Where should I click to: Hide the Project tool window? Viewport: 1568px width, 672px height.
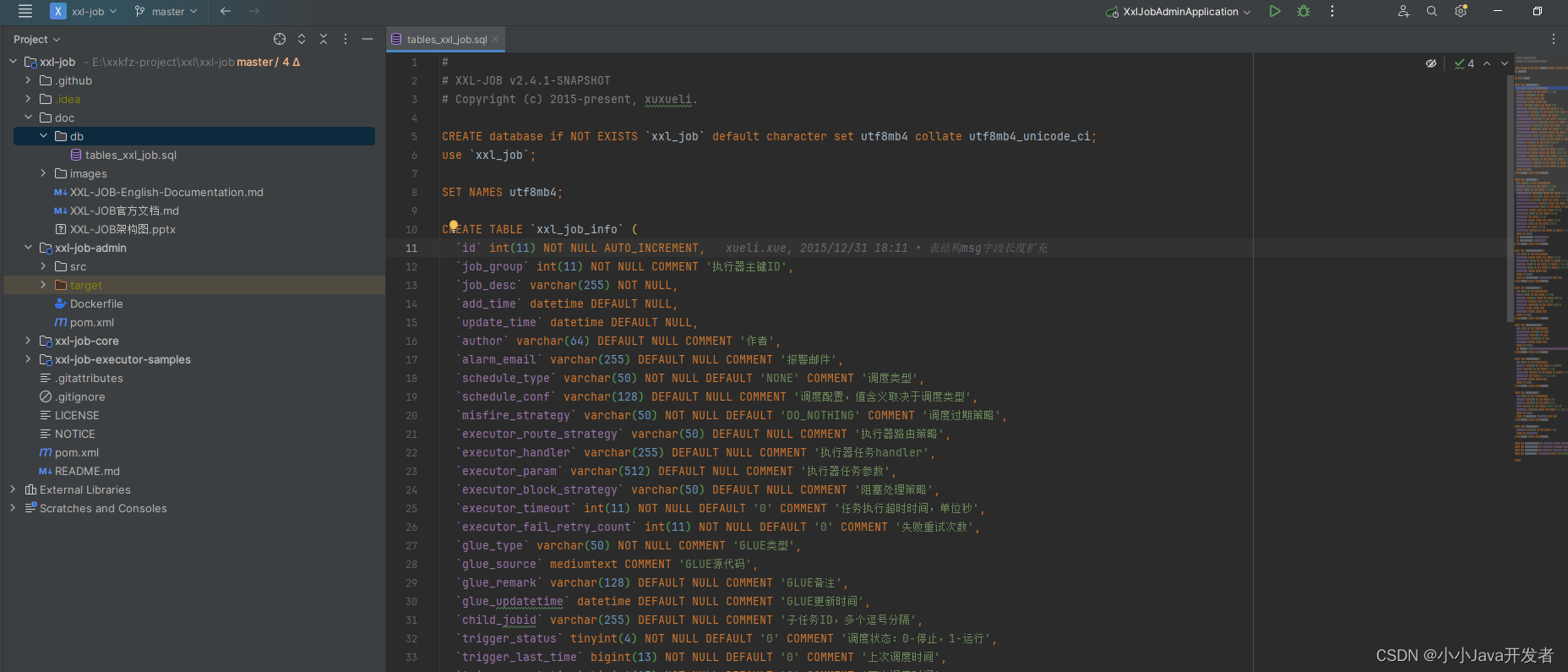point(367,39)
